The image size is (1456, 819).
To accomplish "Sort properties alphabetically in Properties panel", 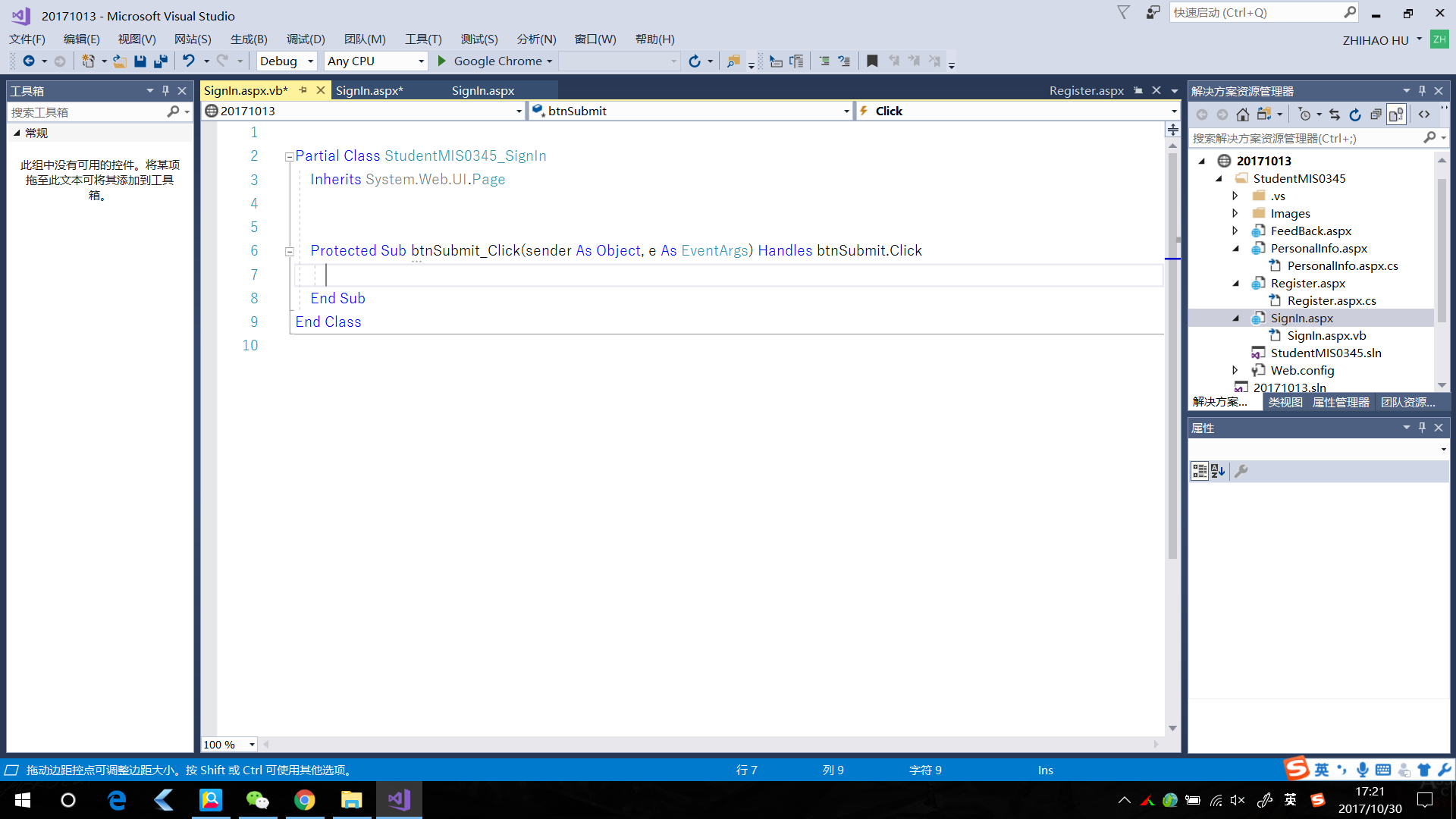I will pyautogui.click(x=1218, y=471).
